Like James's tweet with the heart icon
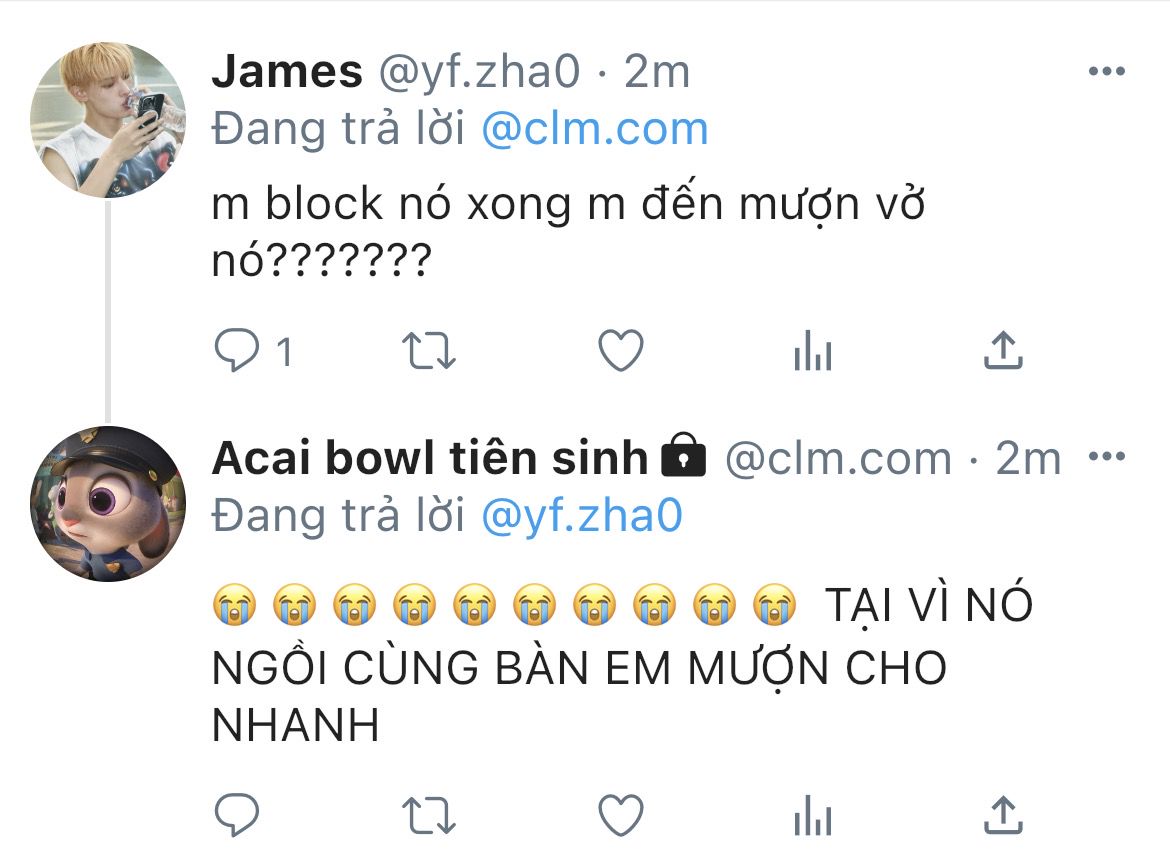 tap(621, 351)
